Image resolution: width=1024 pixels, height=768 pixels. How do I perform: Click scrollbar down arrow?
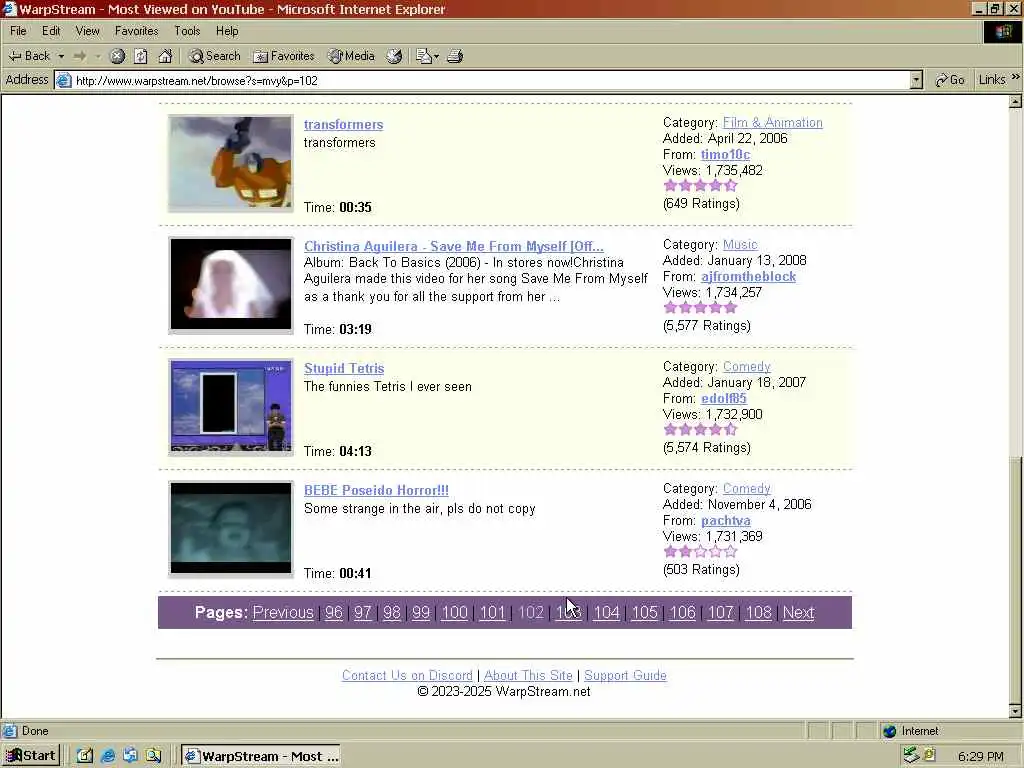point(1015,711)
